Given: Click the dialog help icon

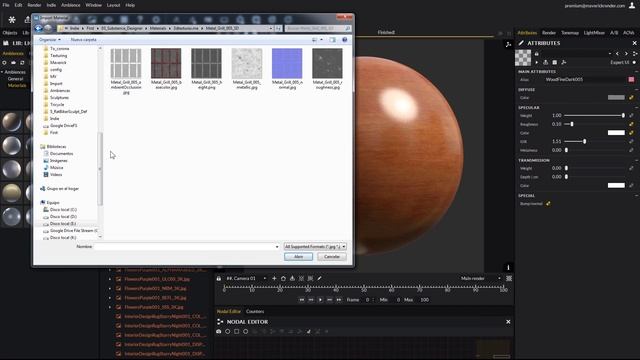Looking at the screenshot, I should [x=344, y=40].
